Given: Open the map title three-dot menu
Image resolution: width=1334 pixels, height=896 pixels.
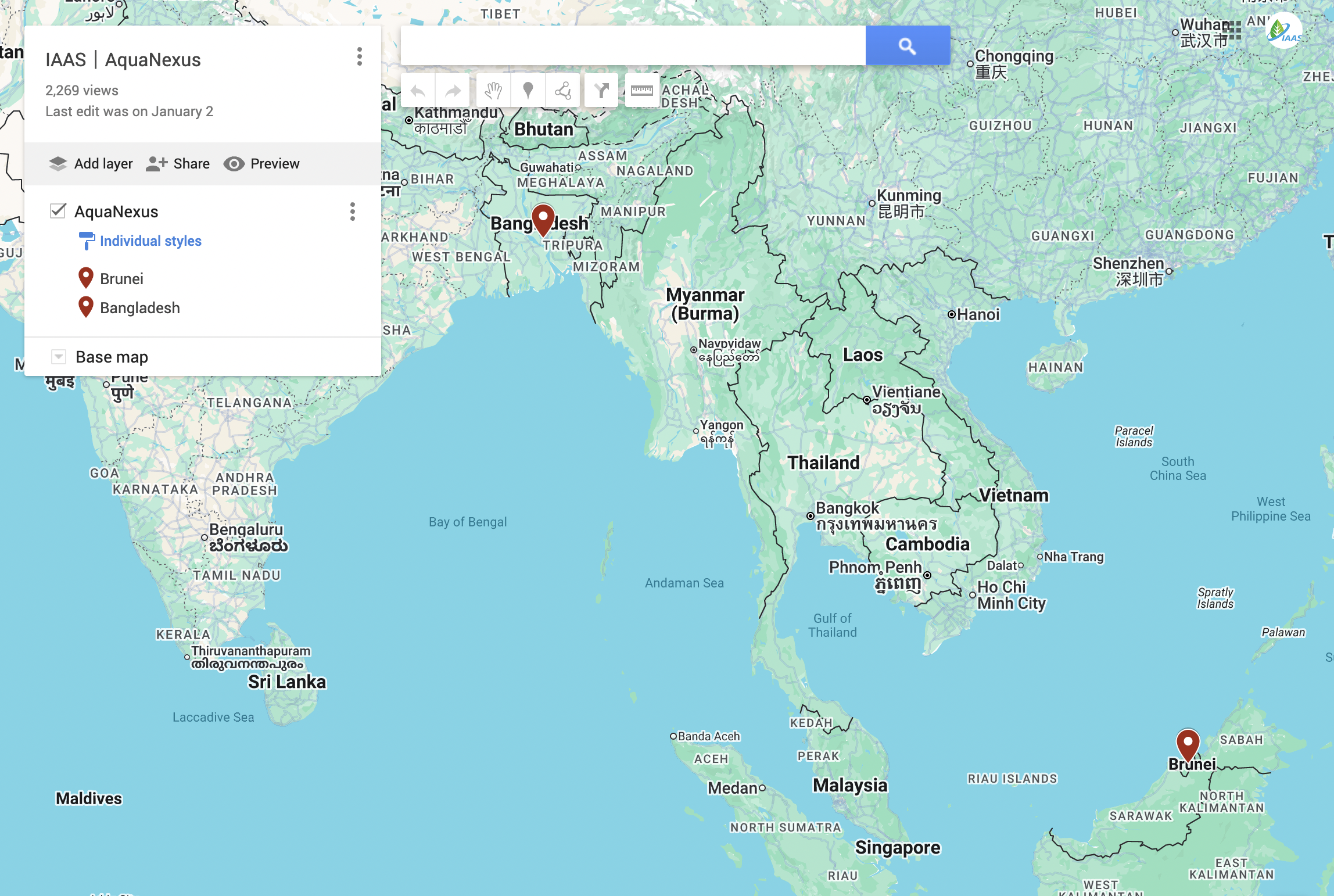Looking at the screenshot, I should (x=359, y=58).
